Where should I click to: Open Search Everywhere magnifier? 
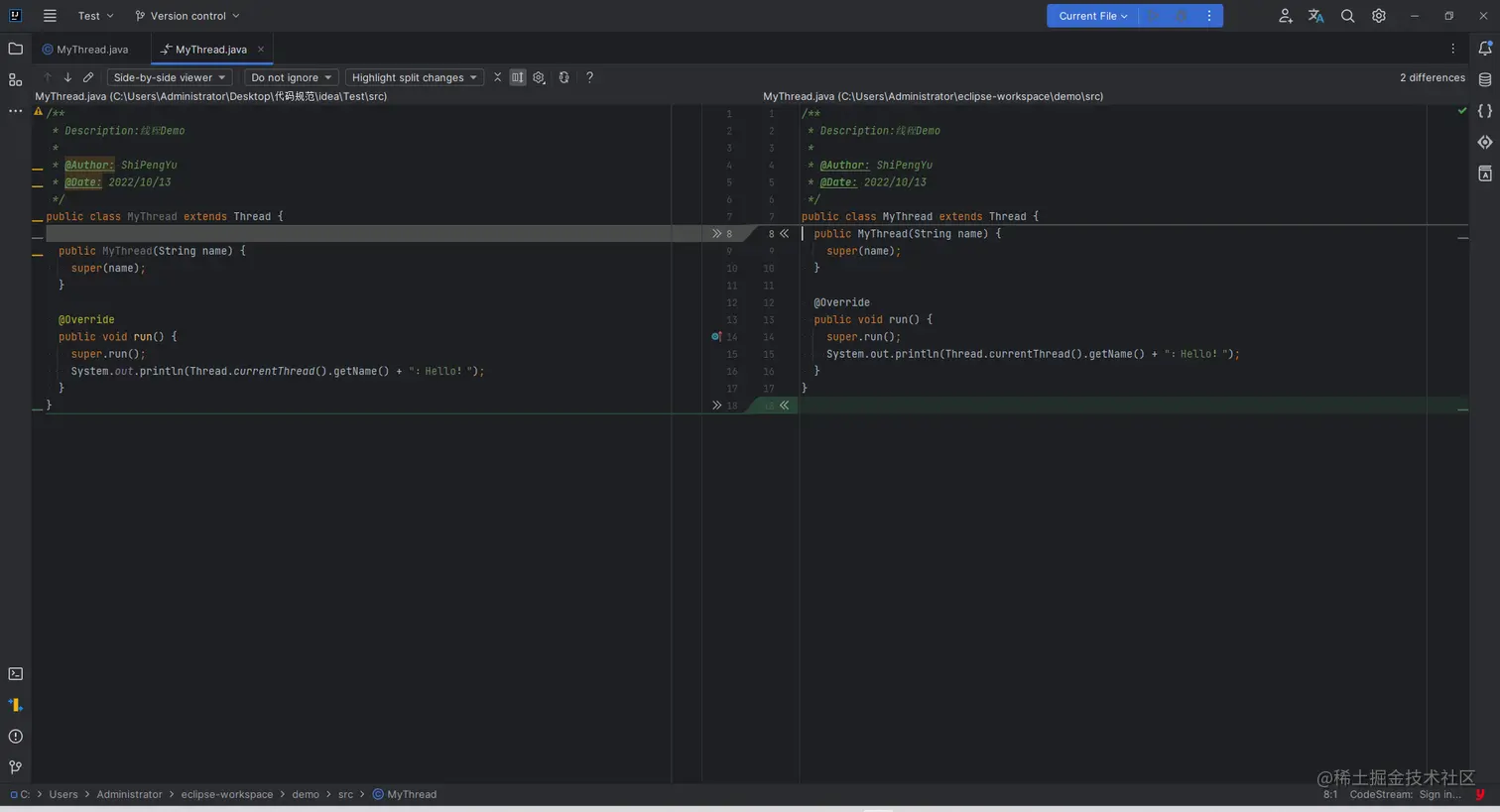point(1347,16)
